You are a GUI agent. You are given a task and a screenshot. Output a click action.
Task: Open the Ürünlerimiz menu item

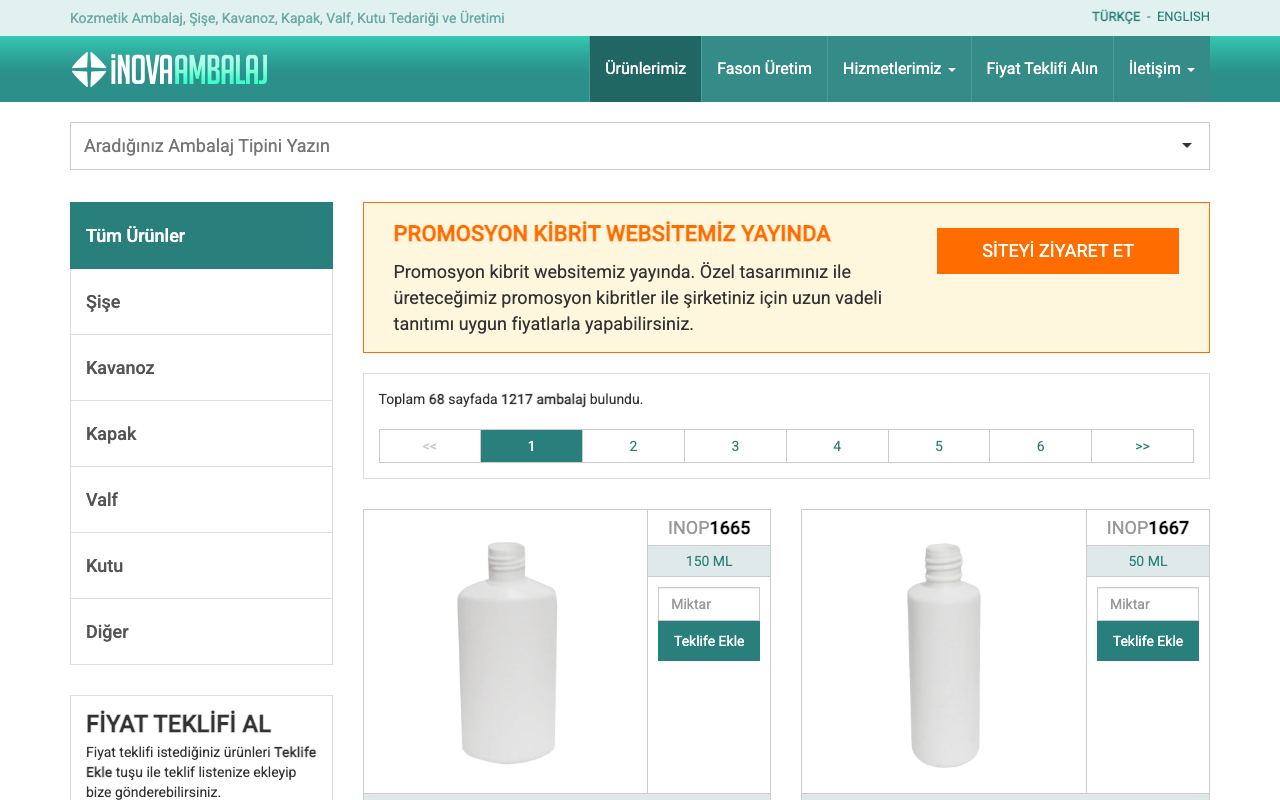645,69
